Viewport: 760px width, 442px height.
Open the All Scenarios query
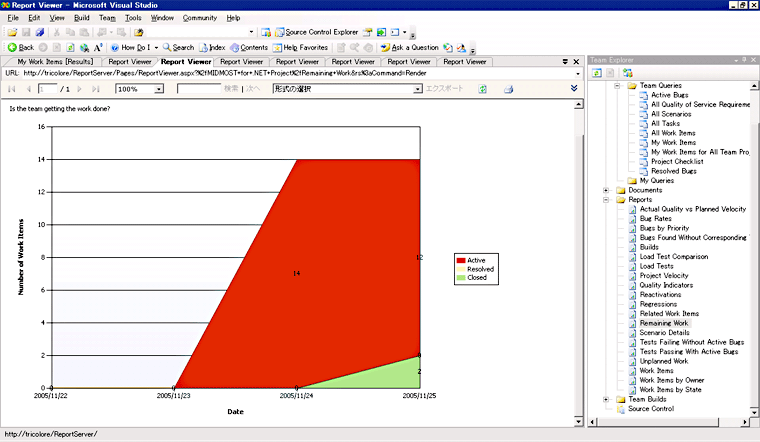671,114
